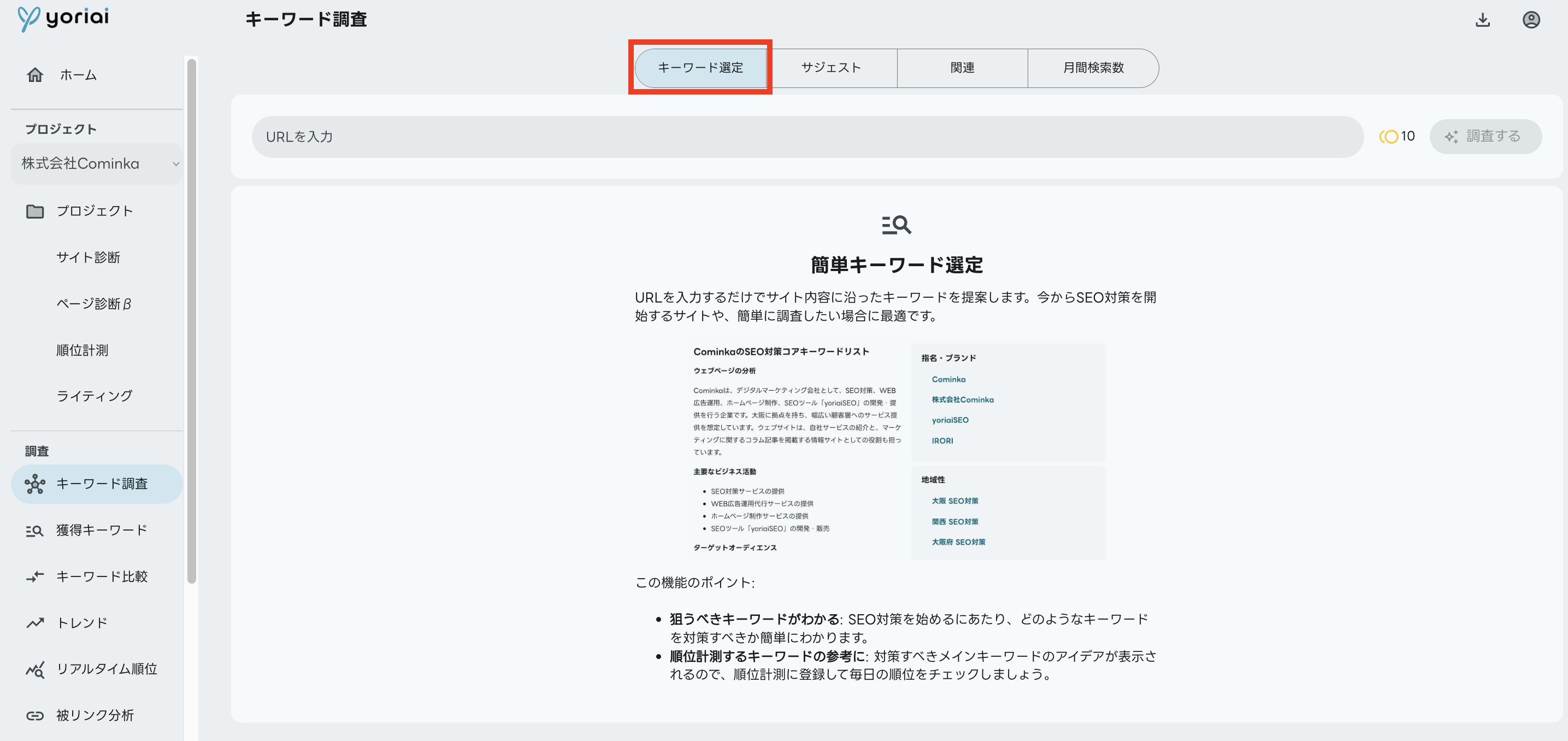
Task: Switch to the 関連 tab
Action: [962, 68]
